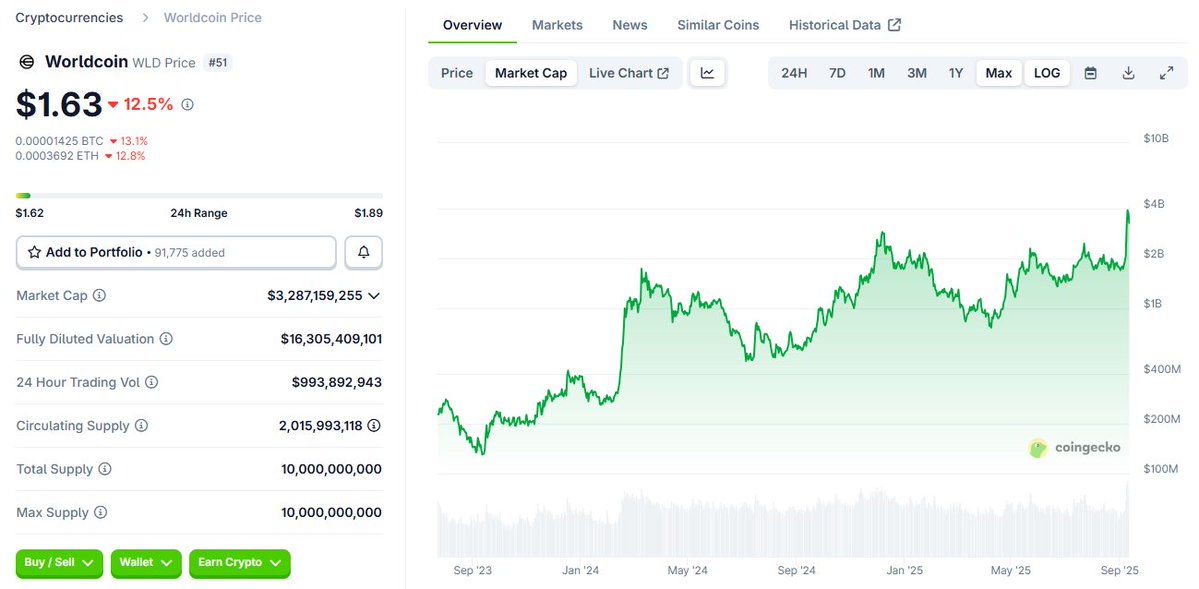The width and height of the screenshot is (1199, 589).
Task: Open the Live Chart link
Action: [x=629, y=73]
